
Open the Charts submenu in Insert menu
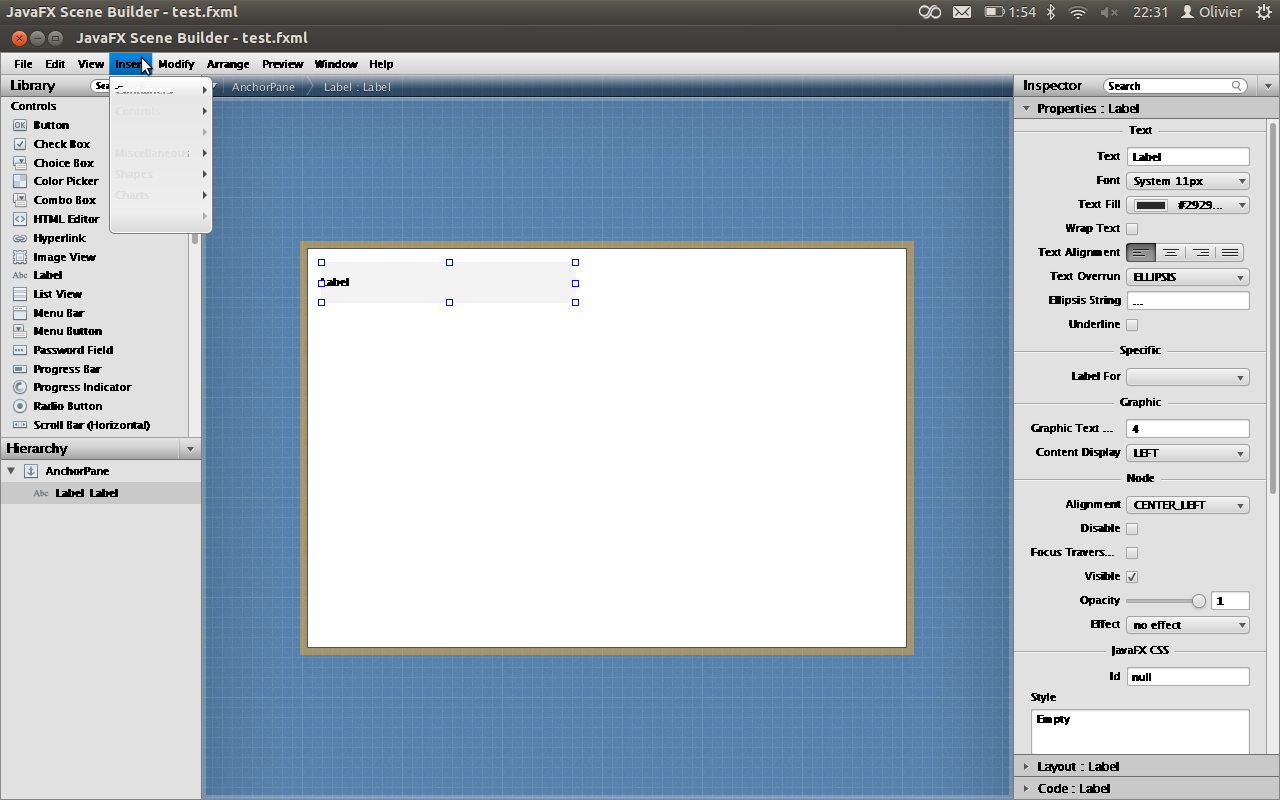[x=161, y=195]
